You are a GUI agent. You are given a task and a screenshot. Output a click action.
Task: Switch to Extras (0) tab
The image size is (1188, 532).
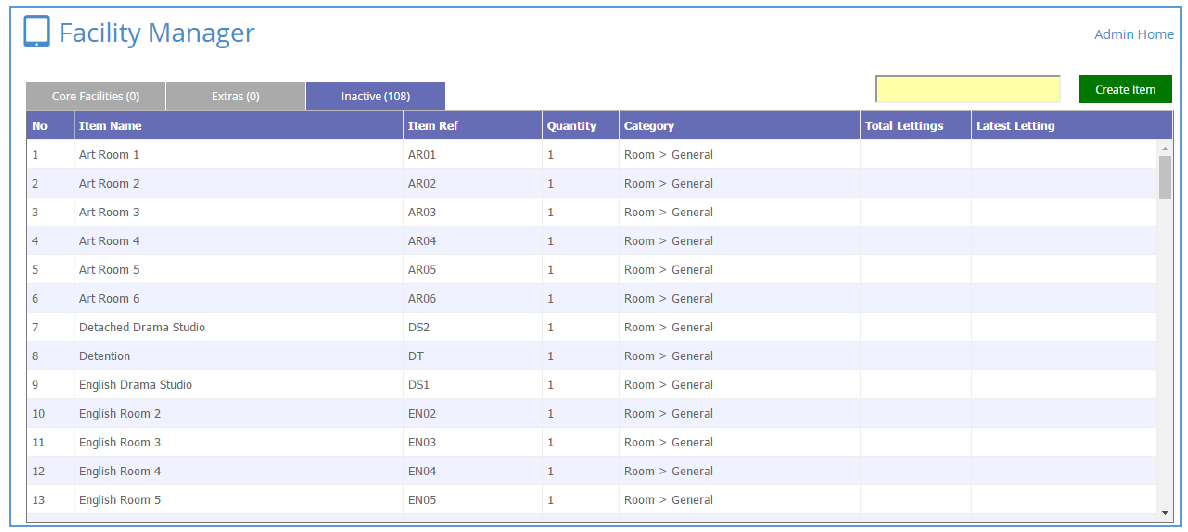click(x=236, y=96)
